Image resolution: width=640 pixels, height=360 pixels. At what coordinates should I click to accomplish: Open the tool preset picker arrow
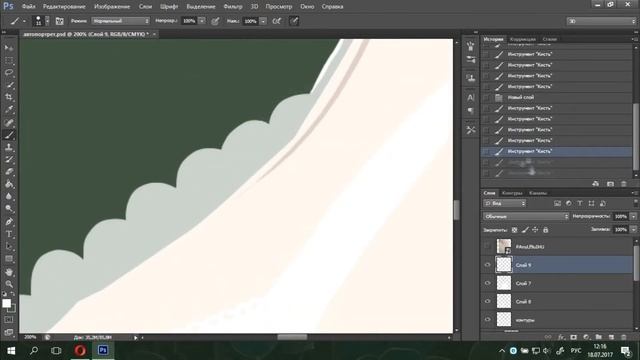point(24,21)
